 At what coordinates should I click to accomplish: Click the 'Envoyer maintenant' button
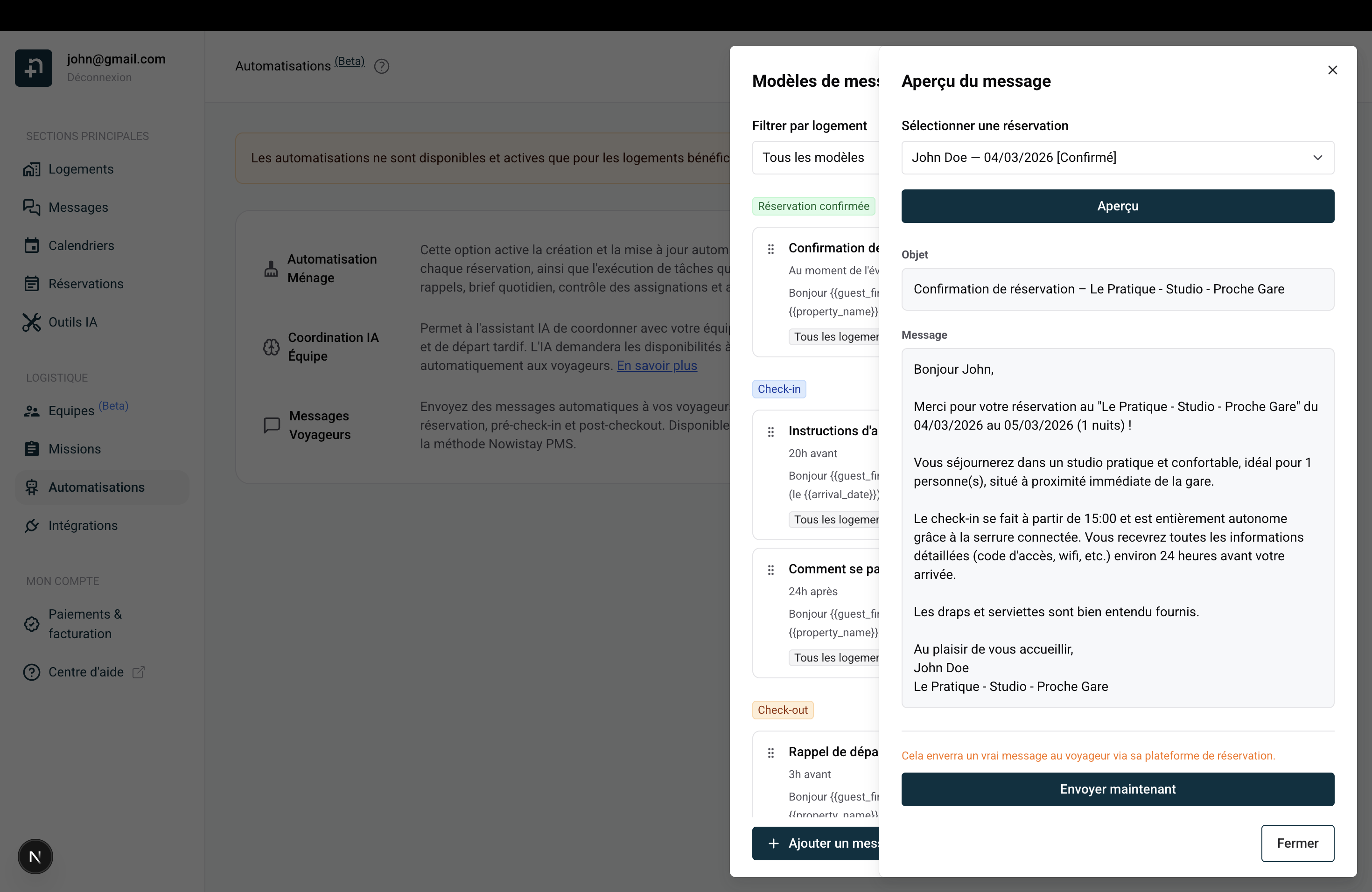point(1117,789)
